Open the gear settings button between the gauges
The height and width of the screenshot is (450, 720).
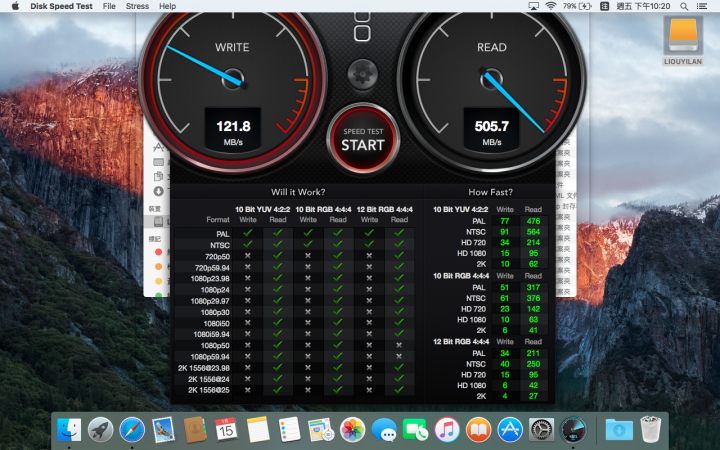[x=362, y=73]
